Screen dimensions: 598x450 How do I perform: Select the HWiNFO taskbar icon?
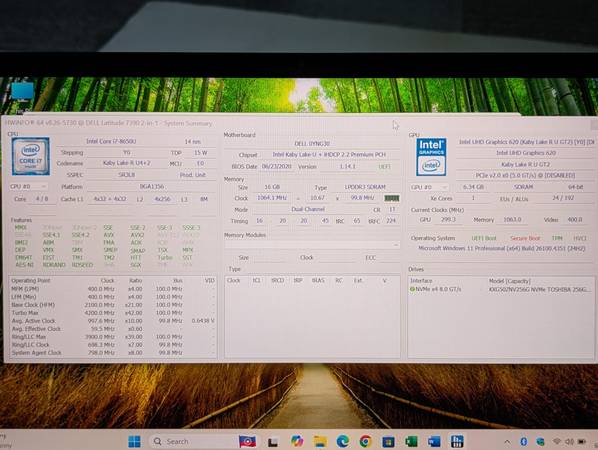(x=457, y=442)
